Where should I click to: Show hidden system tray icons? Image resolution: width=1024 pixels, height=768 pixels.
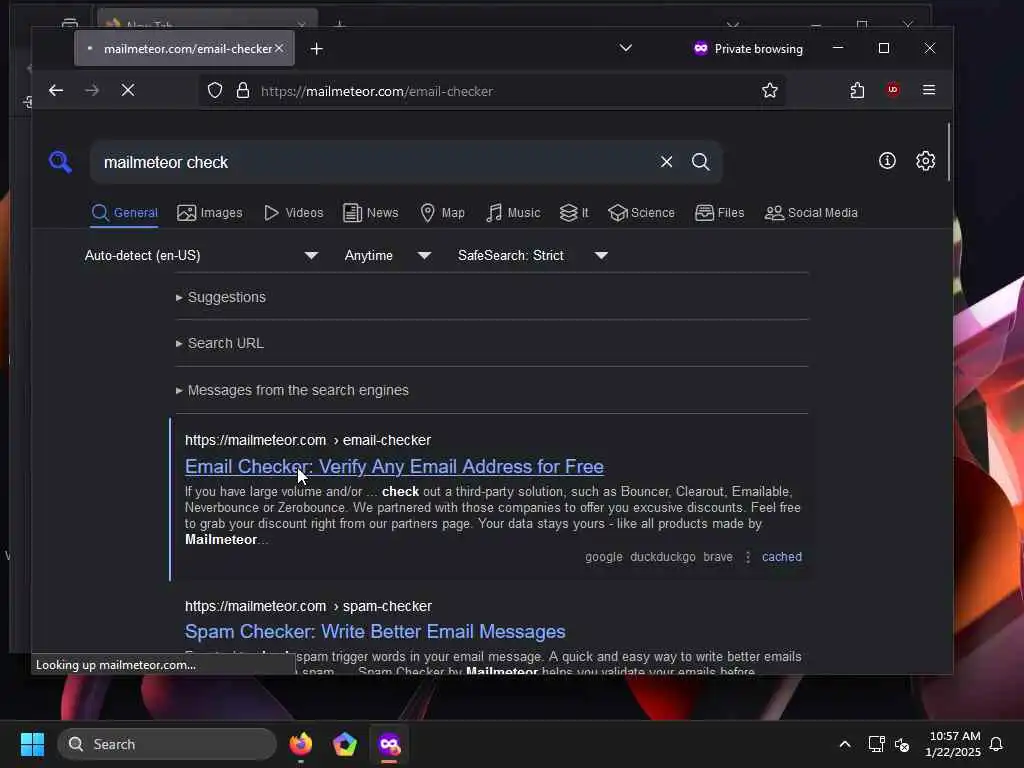click(844, 744)
